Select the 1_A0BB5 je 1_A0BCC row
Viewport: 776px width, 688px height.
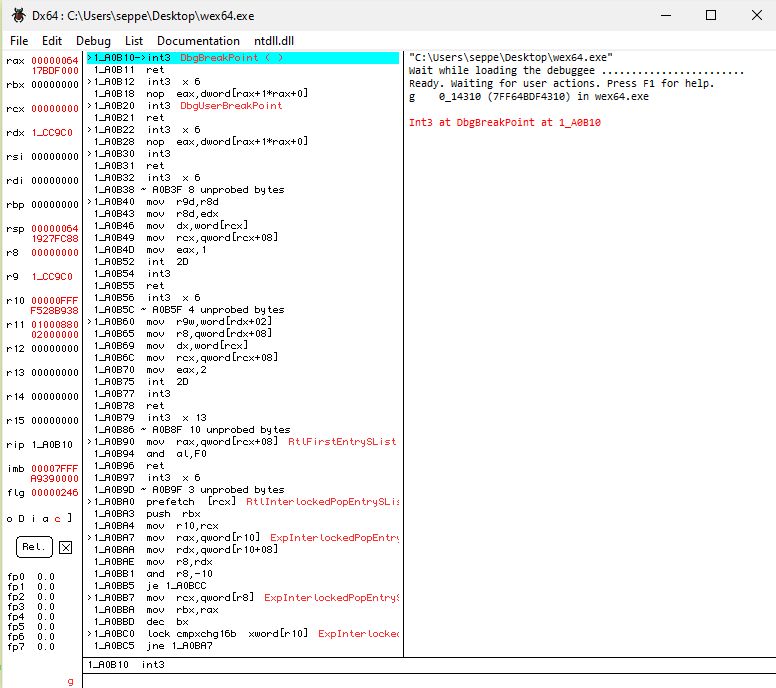point(243,586)
